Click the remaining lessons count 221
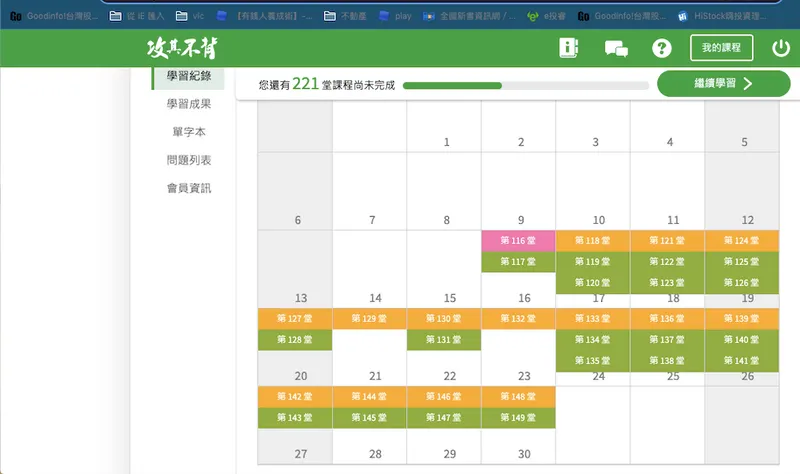This screenshot has height=474, width=800. click(306, 84)
